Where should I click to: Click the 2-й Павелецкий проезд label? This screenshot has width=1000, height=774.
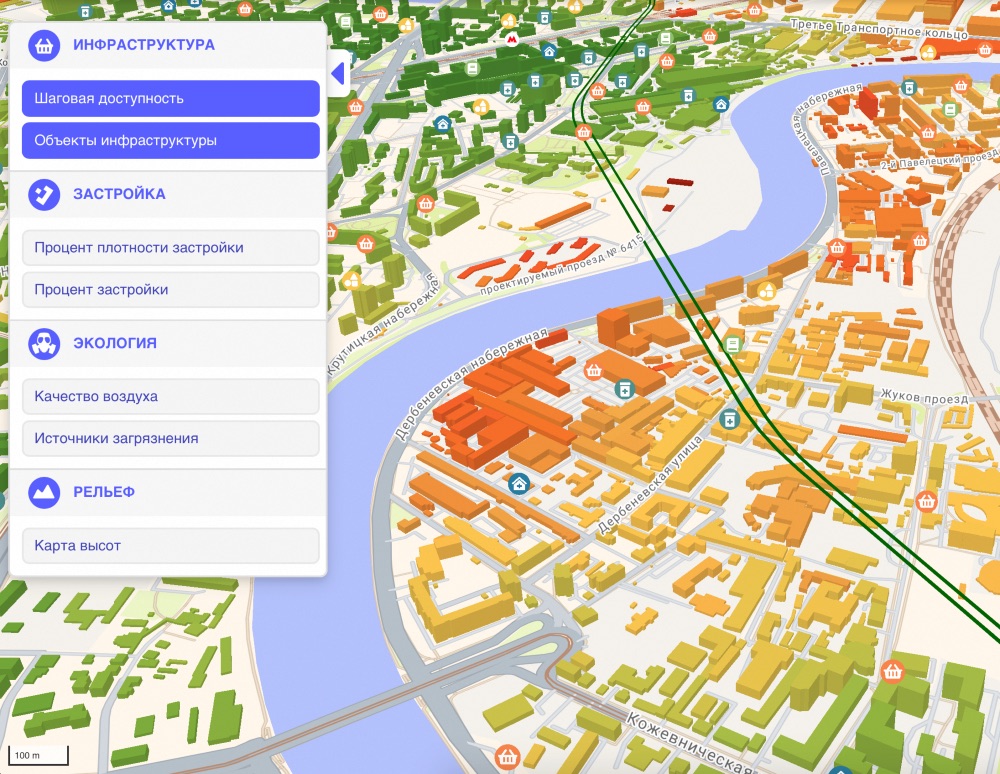tap(939, 159)
